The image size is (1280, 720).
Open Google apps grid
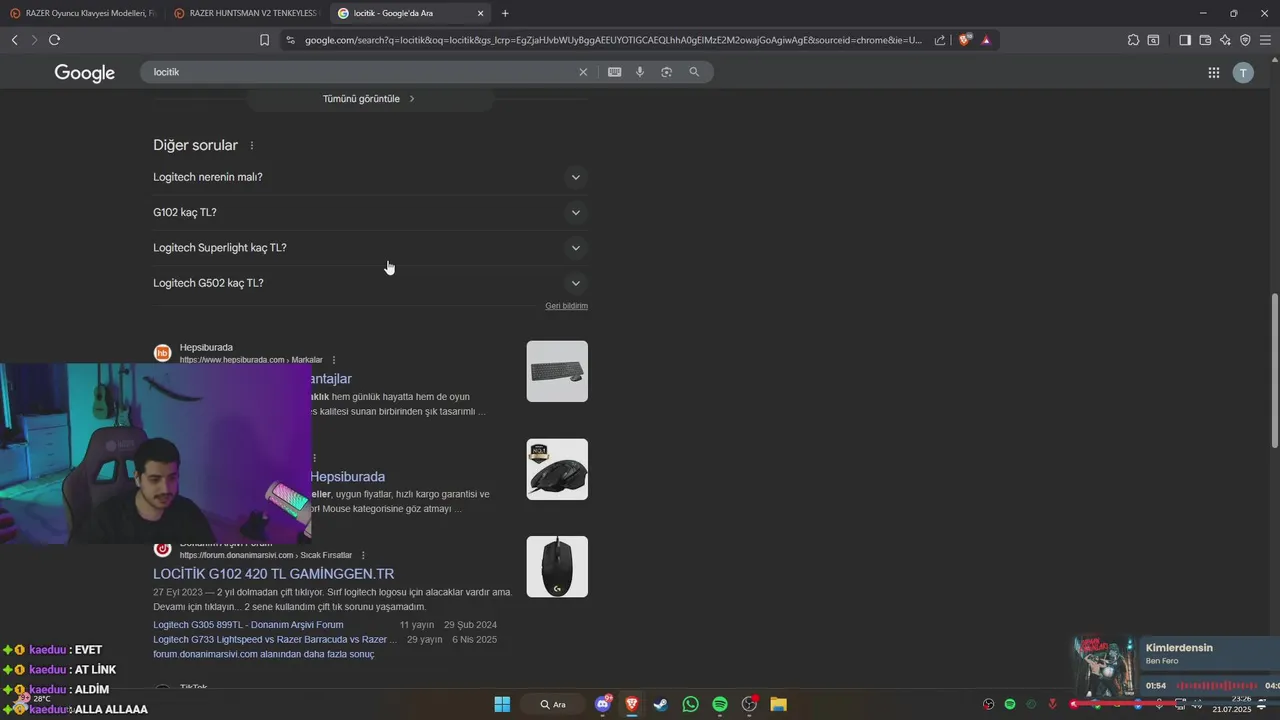(x=1213, y=72)
